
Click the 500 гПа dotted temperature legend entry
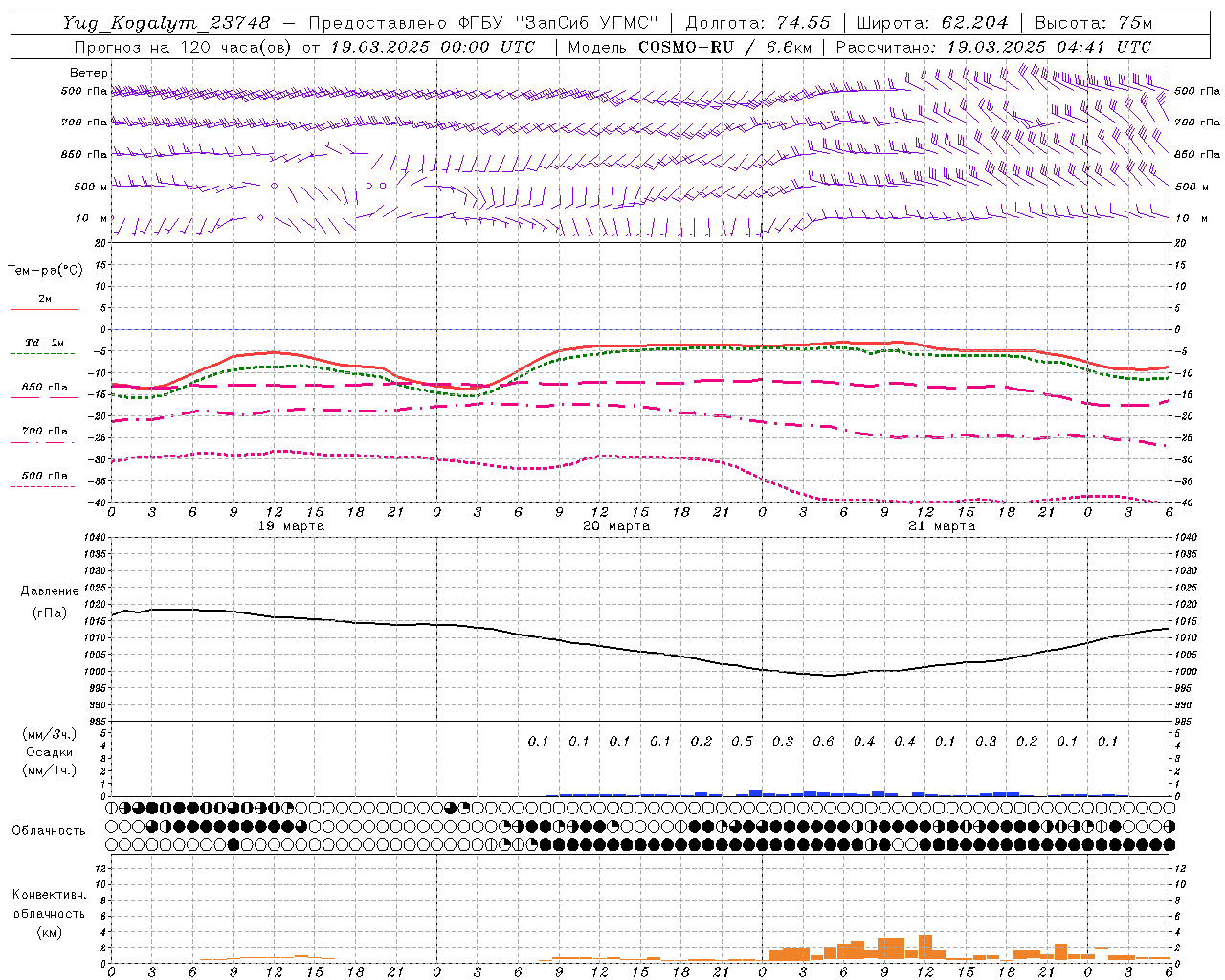click(x=45, y=476)
